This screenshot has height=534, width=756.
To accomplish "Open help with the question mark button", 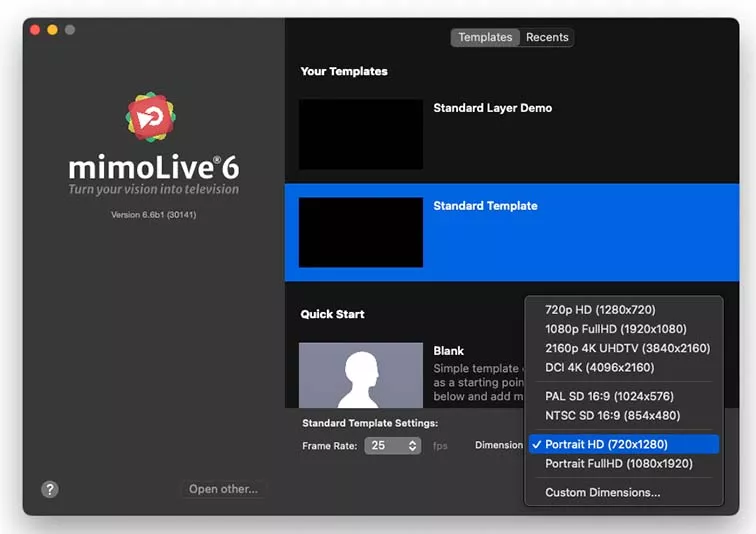I will (50, 489).
